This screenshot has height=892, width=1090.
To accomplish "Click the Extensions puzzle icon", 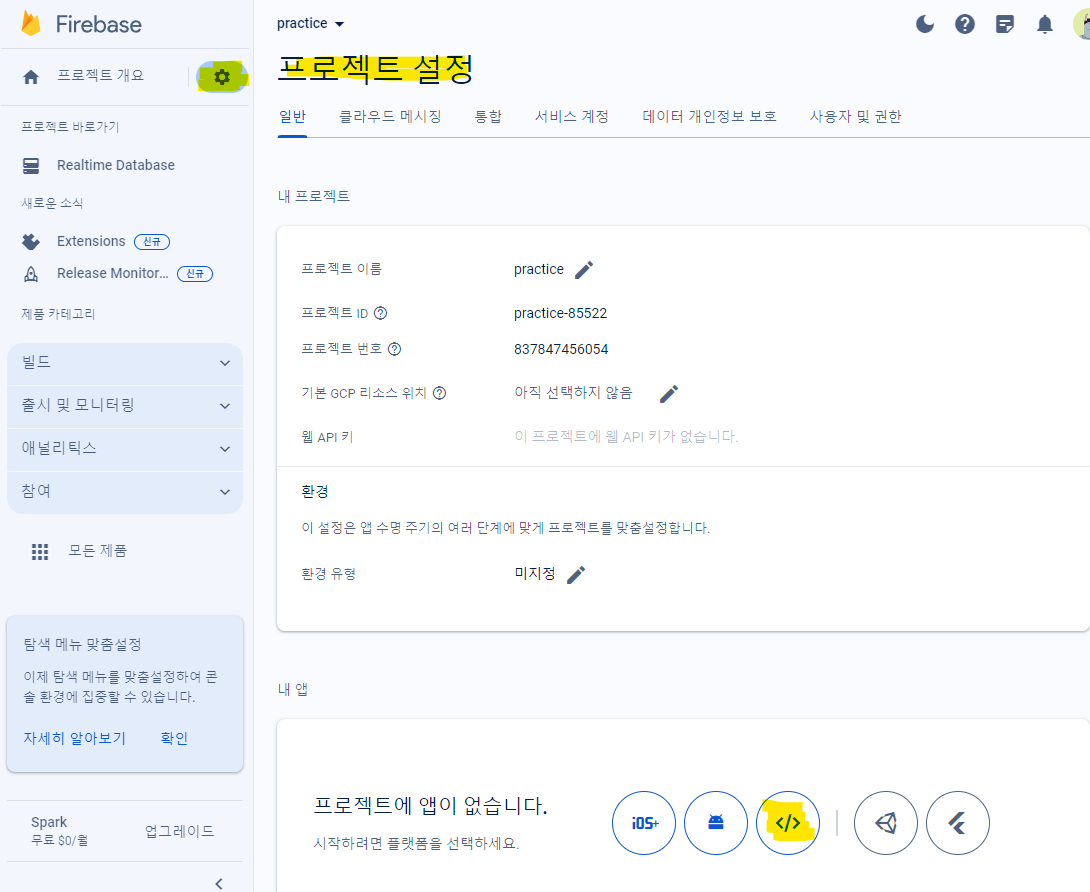I will click(31, 241).
